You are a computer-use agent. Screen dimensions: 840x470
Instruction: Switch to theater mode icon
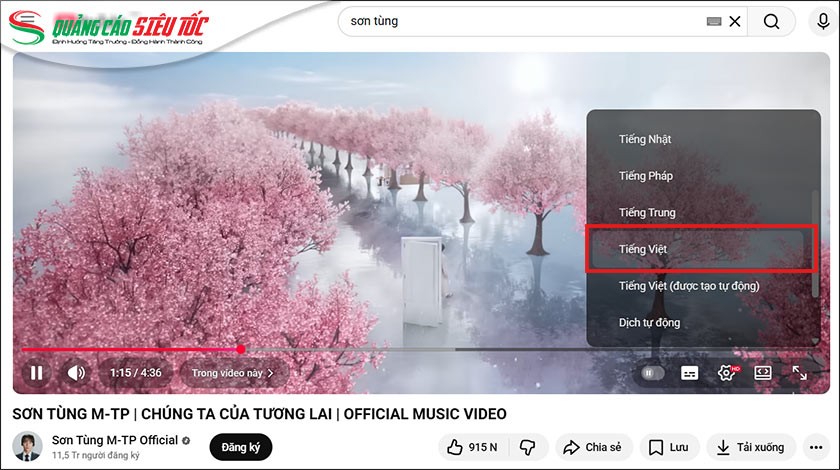pyautogui.click(x=763, y=372)
